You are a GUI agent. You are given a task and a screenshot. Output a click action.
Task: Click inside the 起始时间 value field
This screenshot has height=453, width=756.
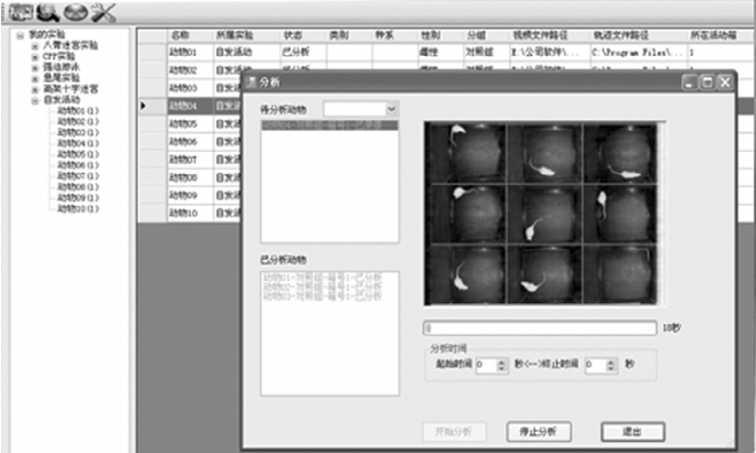pyautogui.click(x=486, y=365)
